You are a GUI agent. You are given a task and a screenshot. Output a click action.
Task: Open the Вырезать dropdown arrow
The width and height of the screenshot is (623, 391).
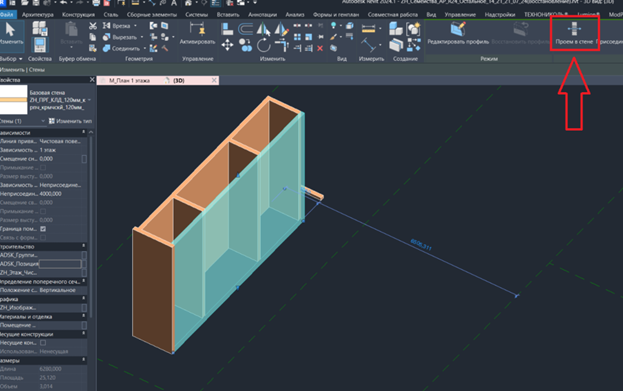tap(142, 37)
